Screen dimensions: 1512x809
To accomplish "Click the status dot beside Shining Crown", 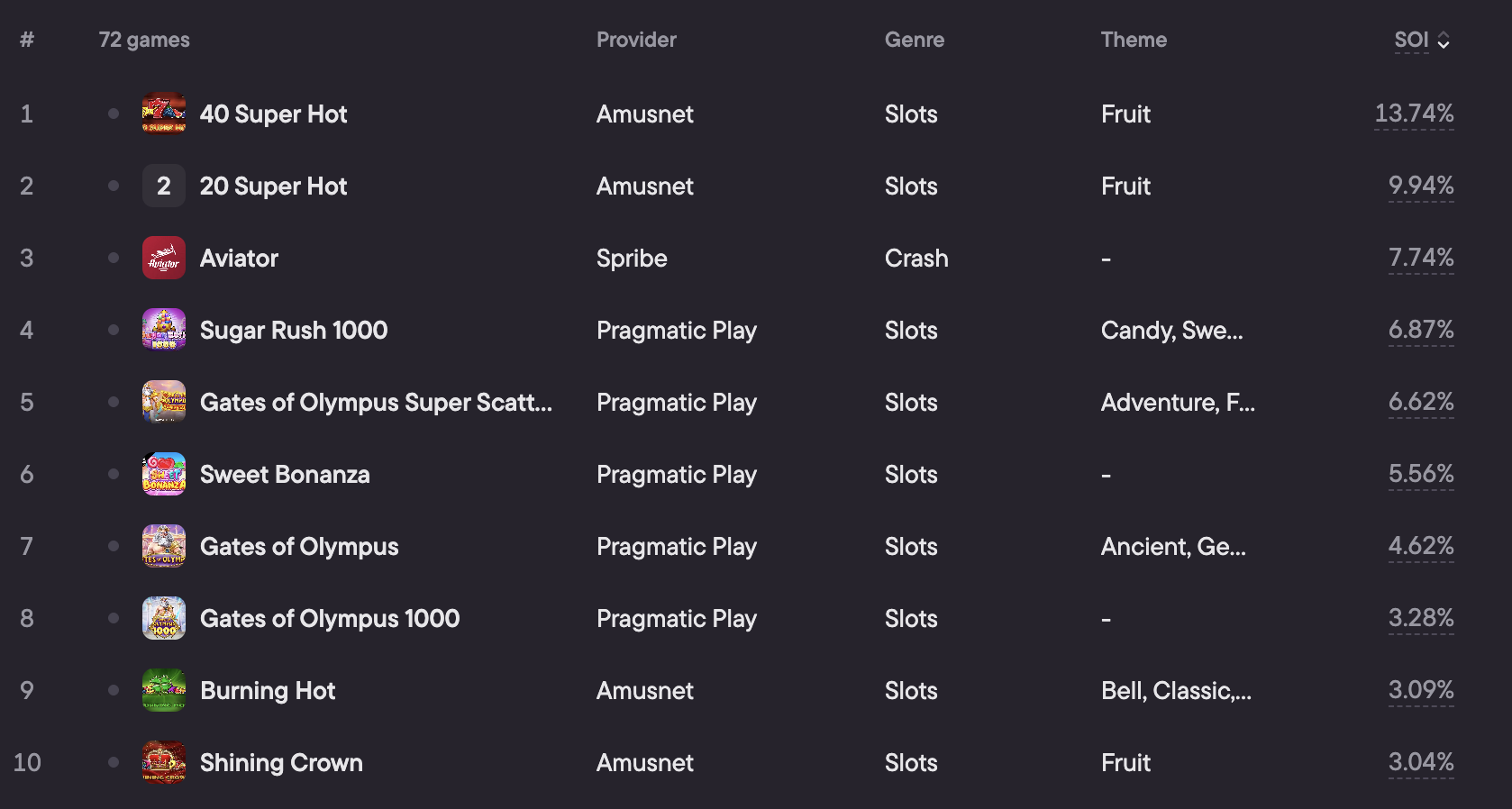I will tap(114, 762).
